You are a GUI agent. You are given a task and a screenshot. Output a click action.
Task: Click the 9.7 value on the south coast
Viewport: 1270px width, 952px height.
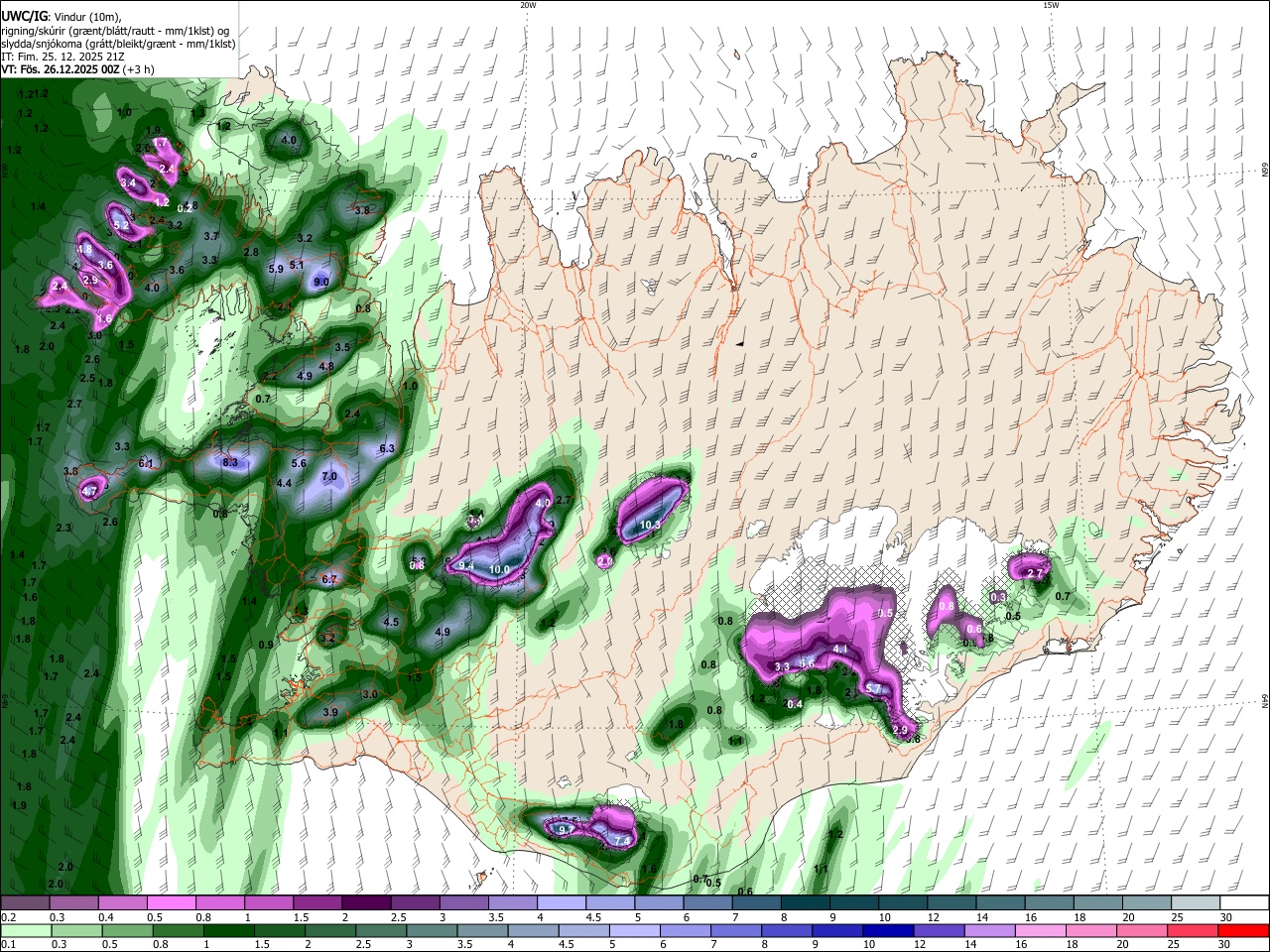coord(567,829)
